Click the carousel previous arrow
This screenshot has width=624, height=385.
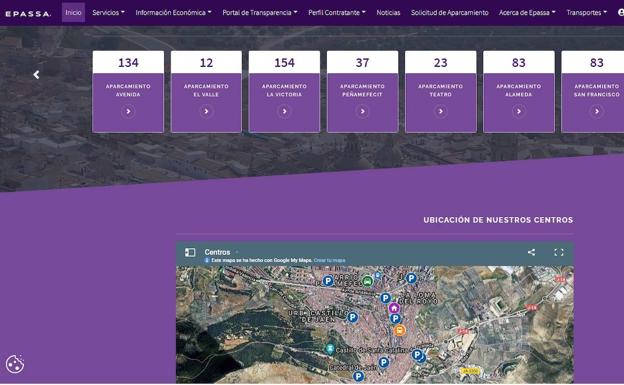pos(36,74)
